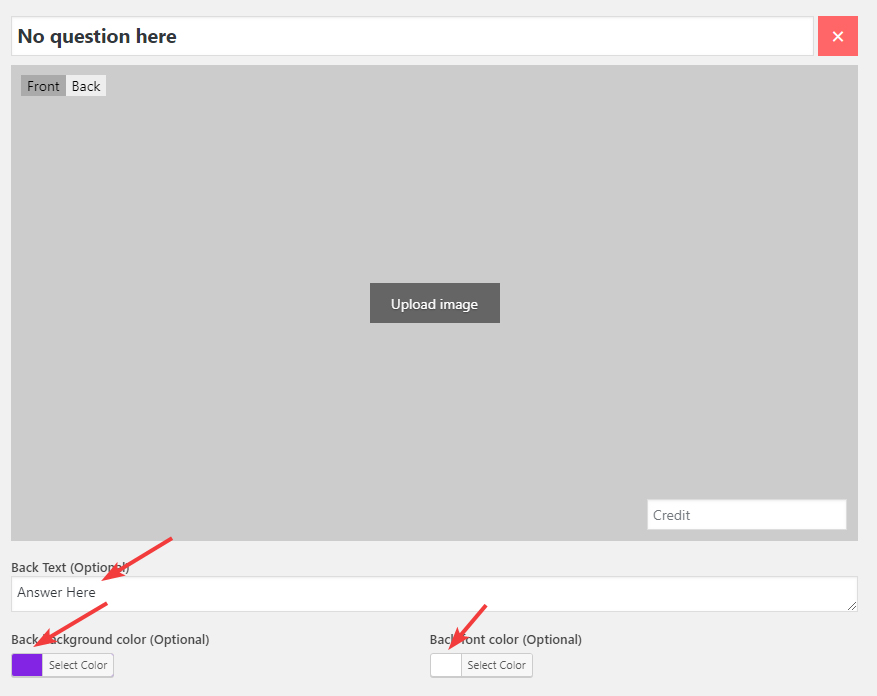This screenshot has height=696, width=877.
Task: Click the red X delete button
Action: pyautogui.click(x=837, y=36)
